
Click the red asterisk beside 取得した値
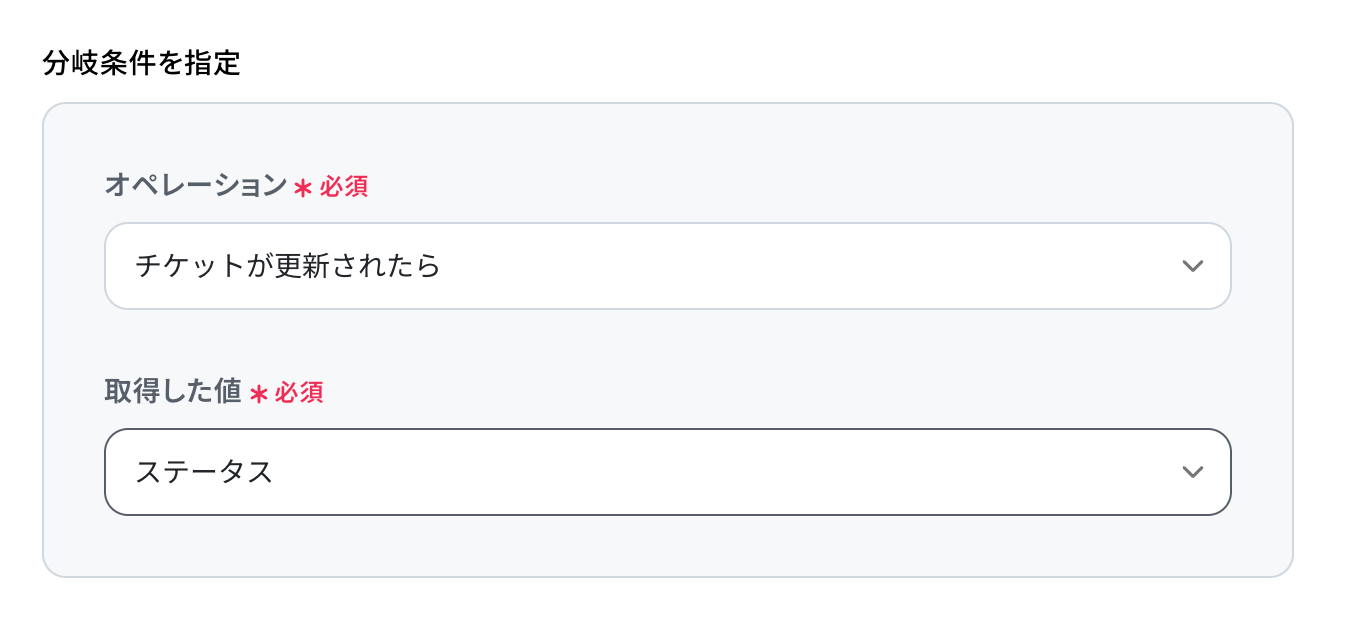tap(258, 394)
